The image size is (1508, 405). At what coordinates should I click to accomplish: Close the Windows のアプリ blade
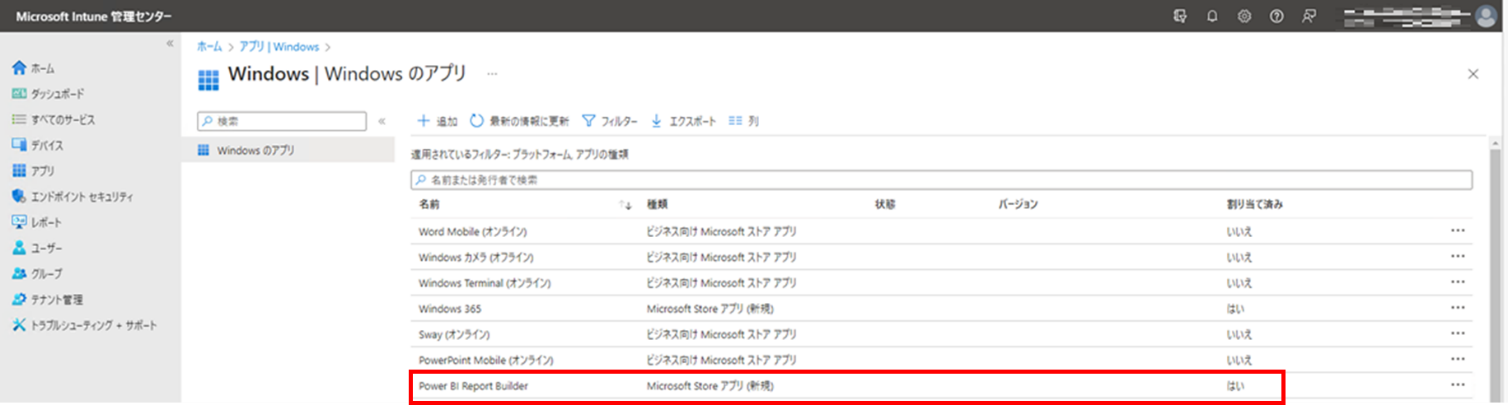click(1473, 74)
